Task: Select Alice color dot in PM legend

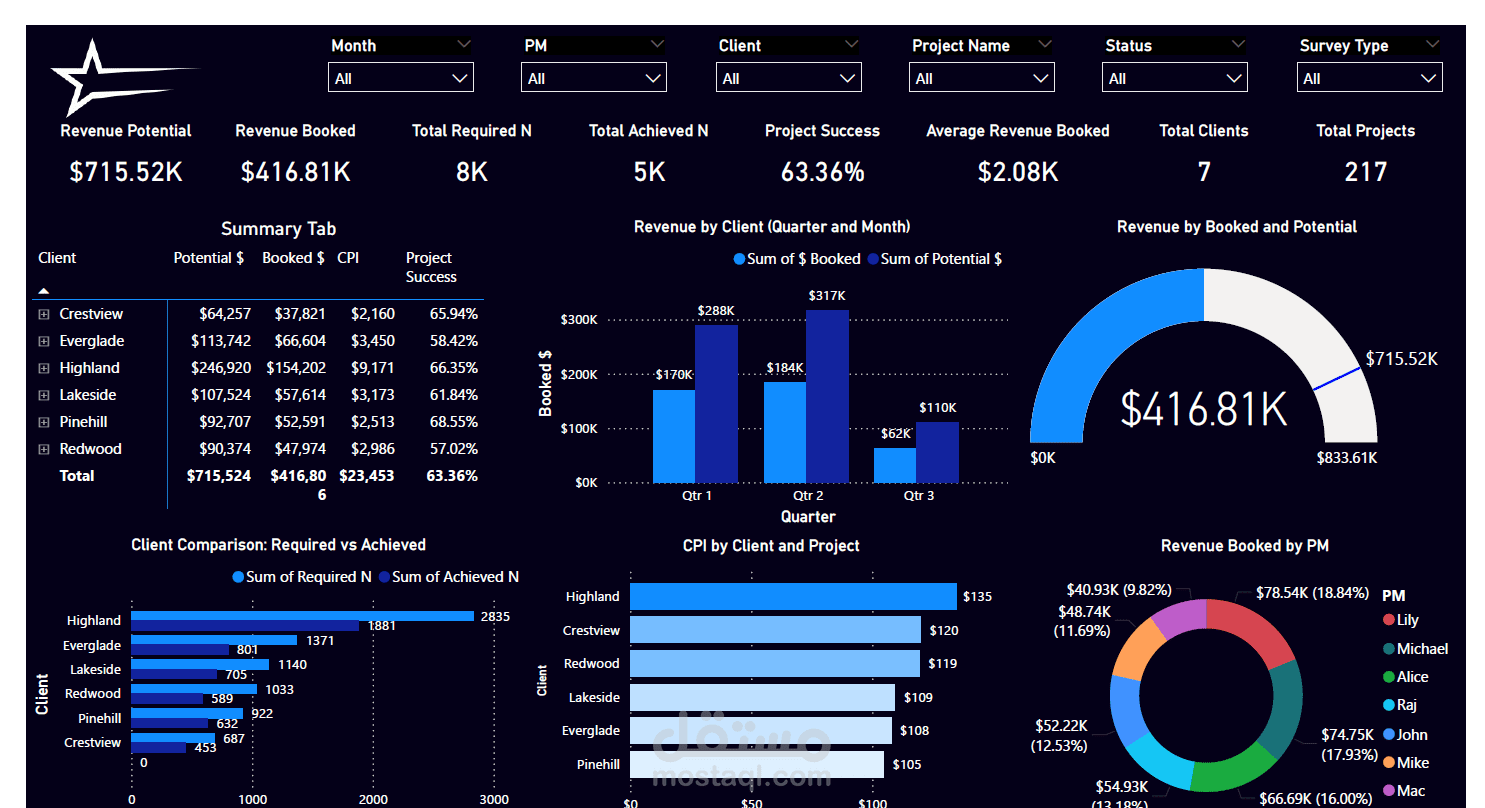Action: coord(1389,677)
